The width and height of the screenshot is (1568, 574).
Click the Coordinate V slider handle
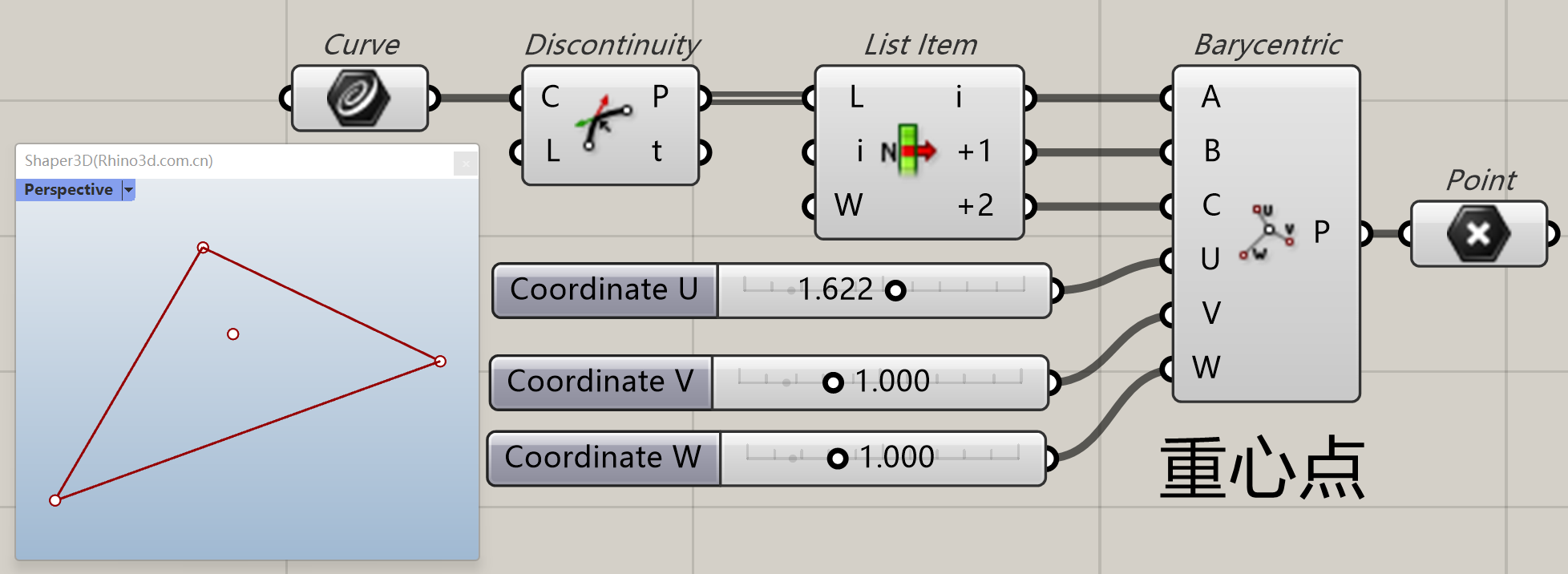point(833,382)
